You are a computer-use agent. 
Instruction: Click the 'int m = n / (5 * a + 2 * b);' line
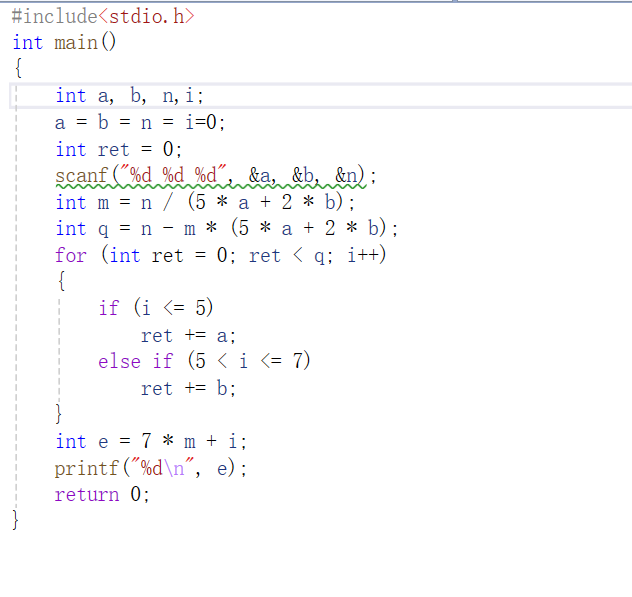205,202
